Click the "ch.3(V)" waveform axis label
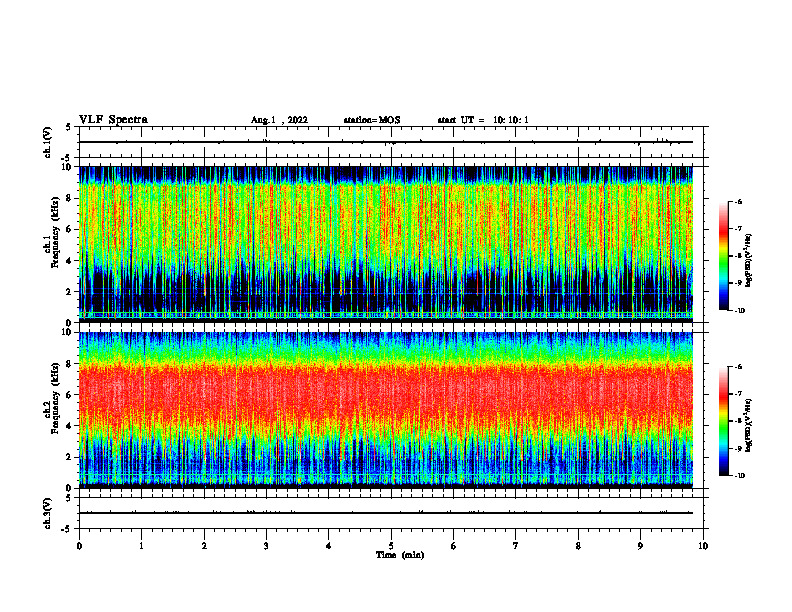Viewport: 792px width, 612px height. pos(48,513)
